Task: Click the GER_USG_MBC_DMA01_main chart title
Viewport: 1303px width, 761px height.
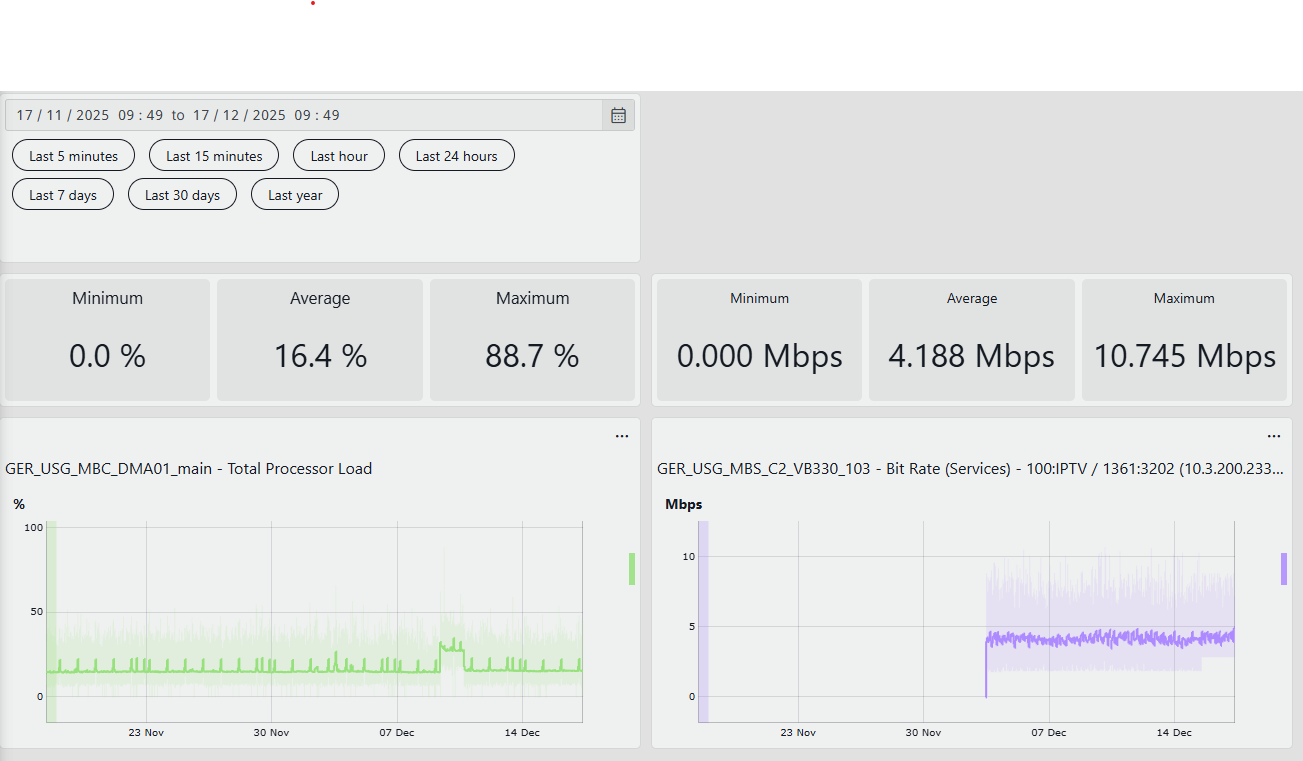Action: [189, 468]
